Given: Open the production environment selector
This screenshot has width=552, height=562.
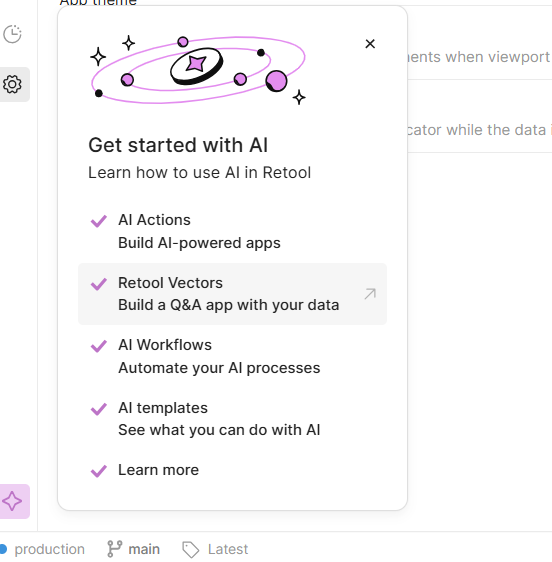Looking at the screenshot, I should (x=43, y=549).
